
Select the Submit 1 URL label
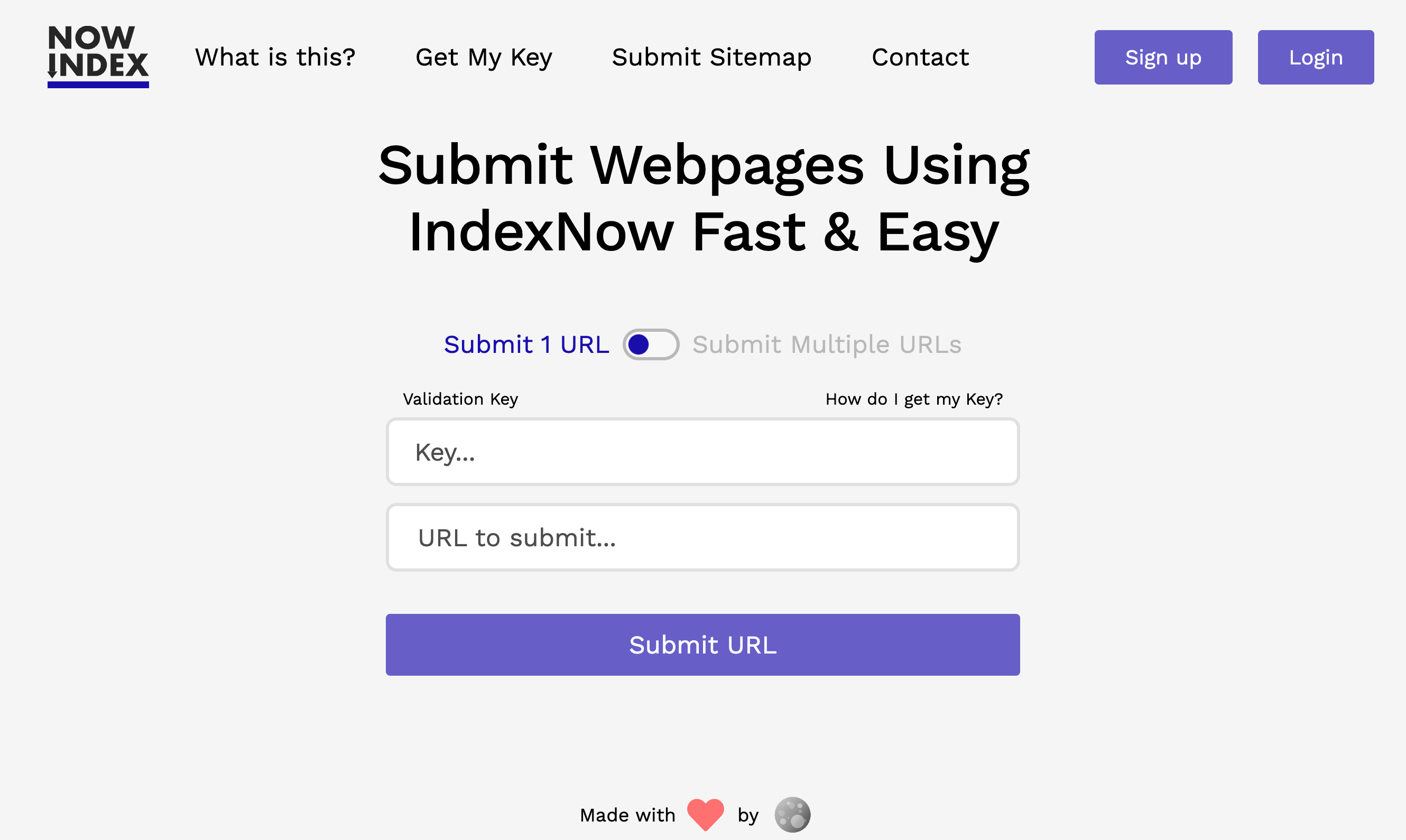pyautogui.click(x=526, y=344)
